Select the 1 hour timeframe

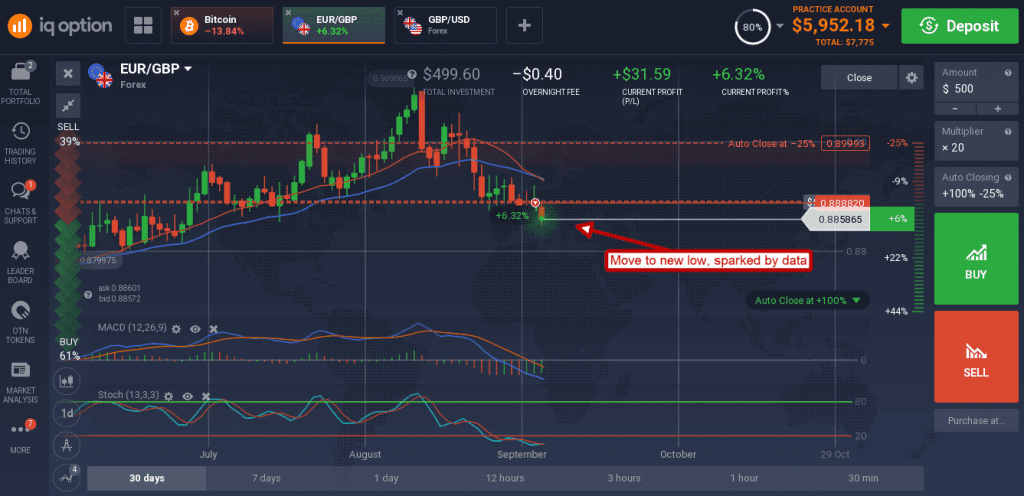pyautogui.click(x=744, y=478)
